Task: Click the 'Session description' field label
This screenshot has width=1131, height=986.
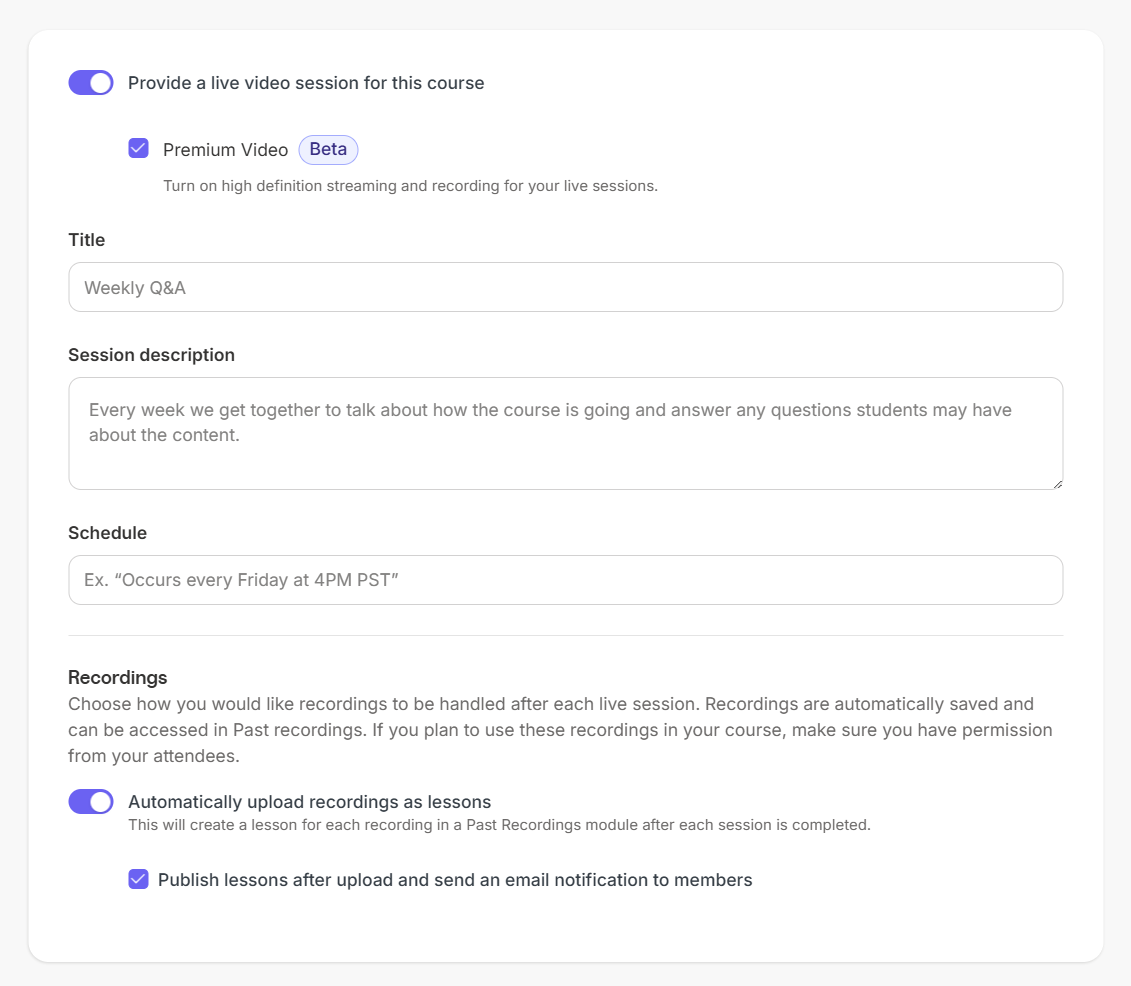Action: pos(151,355)
